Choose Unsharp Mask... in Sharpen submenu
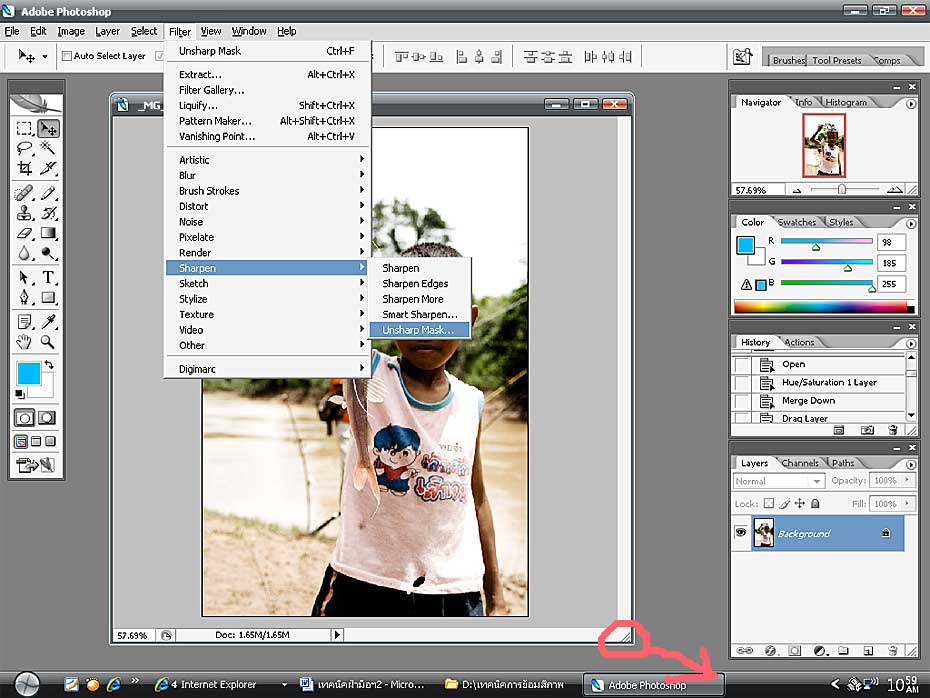 pos(419,330)
